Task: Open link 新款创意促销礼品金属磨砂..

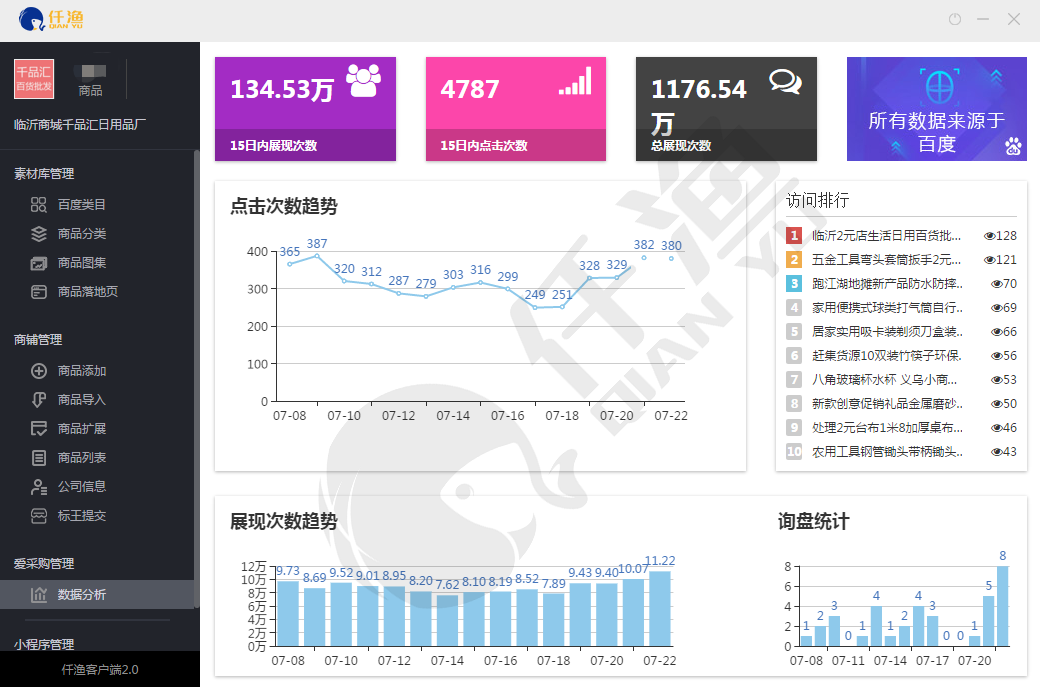Action: pyautogui.click(x=887, y=403)
